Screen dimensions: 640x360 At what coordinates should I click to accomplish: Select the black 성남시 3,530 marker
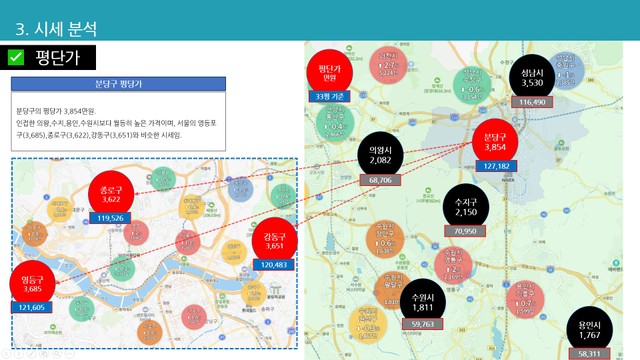pos(532,78)
